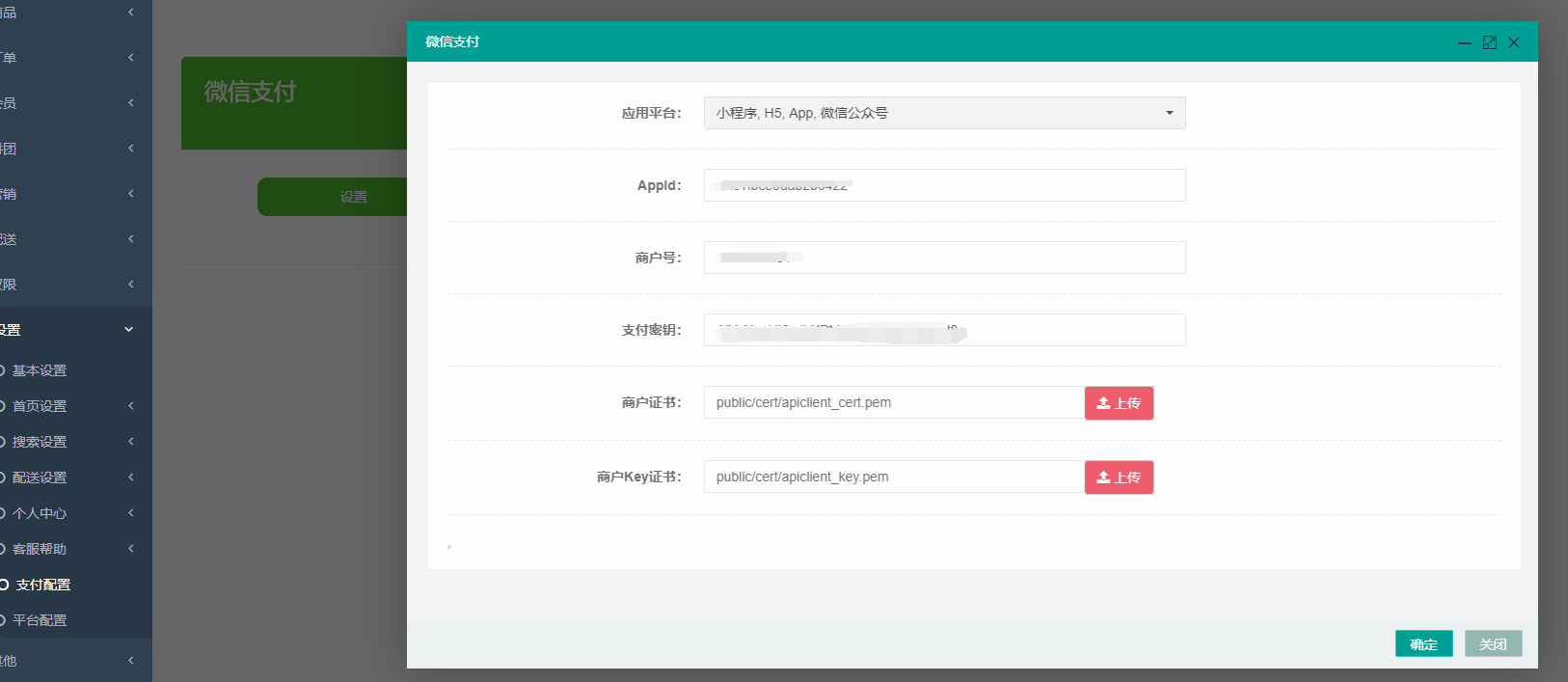The image size is (1568, 682).
Task: Expand the bottom sidebar section ending 他
Action: pos(131,661)
